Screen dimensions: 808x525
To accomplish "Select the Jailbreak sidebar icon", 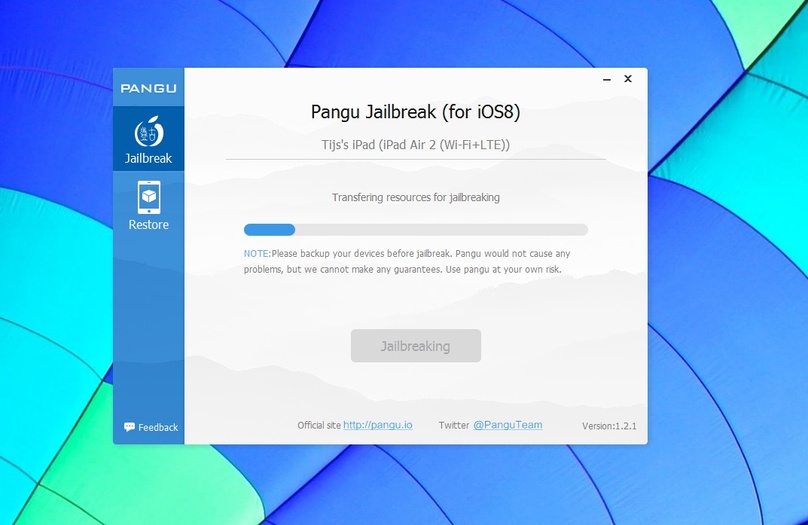I will (x=149, y=131).
